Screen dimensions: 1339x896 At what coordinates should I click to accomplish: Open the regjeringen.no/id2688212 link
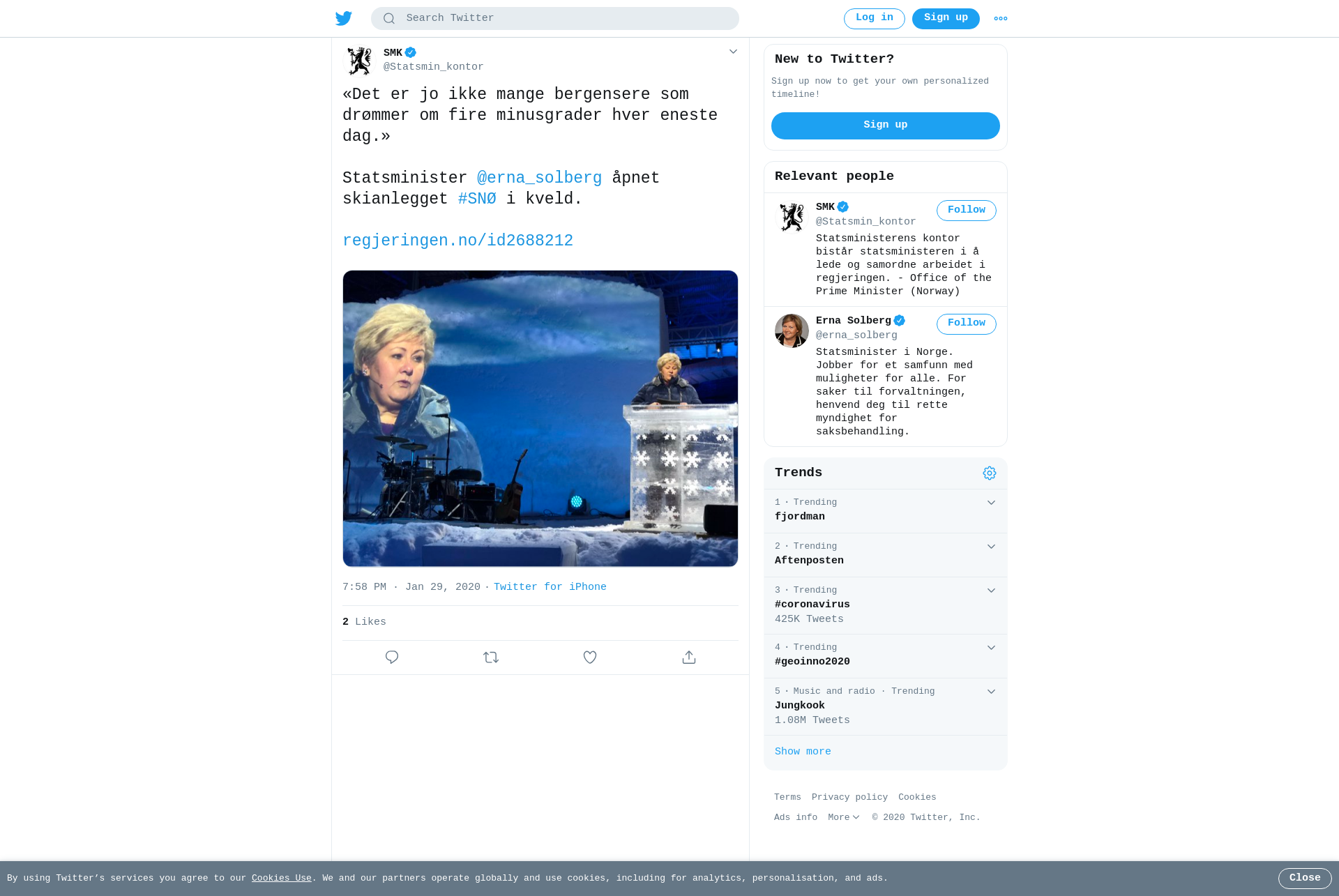[457, 241]
